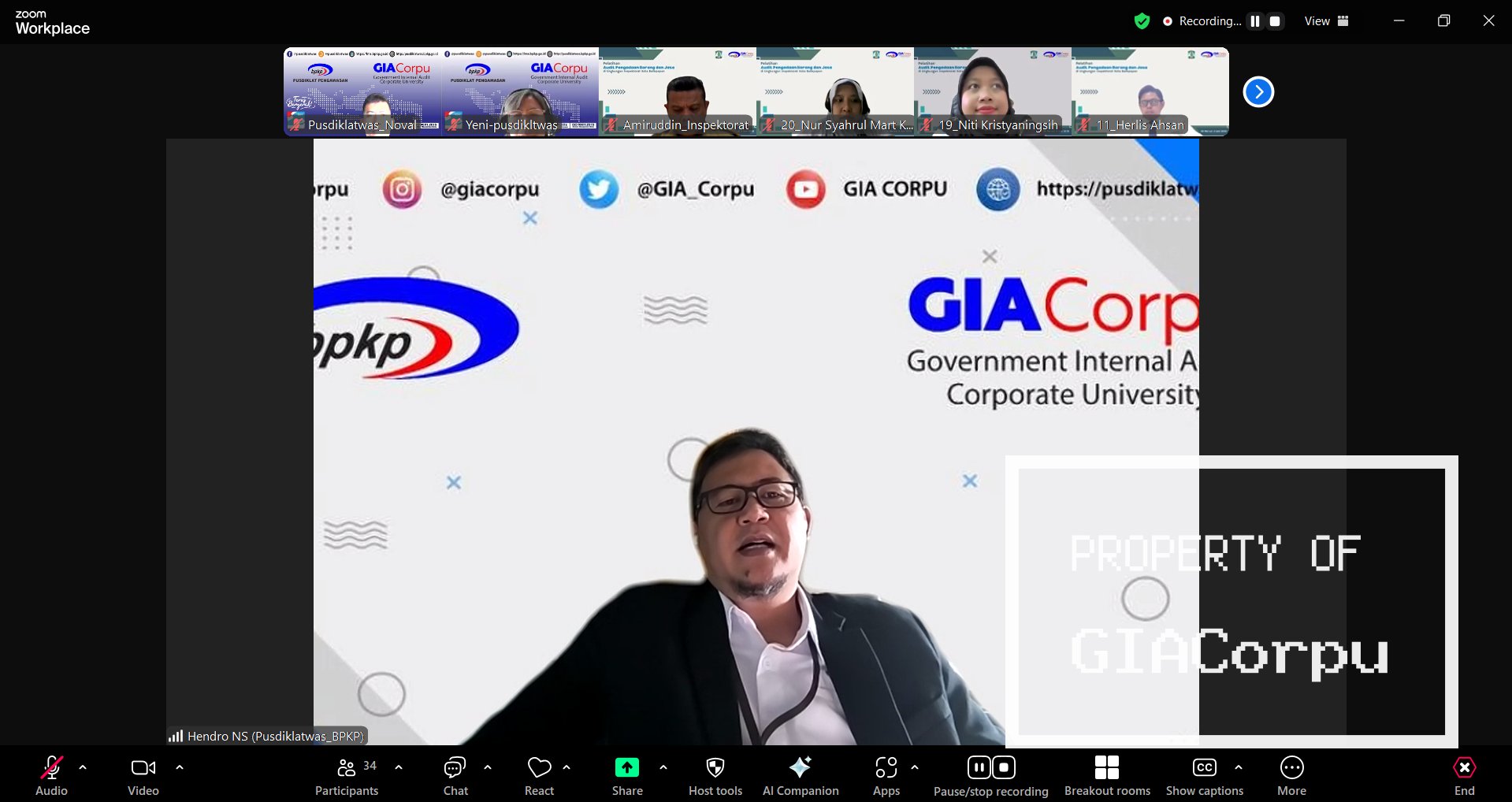Pause the recording in the top bar
The height and width of the screenshot is (802, 1512).
(1255, 21)
